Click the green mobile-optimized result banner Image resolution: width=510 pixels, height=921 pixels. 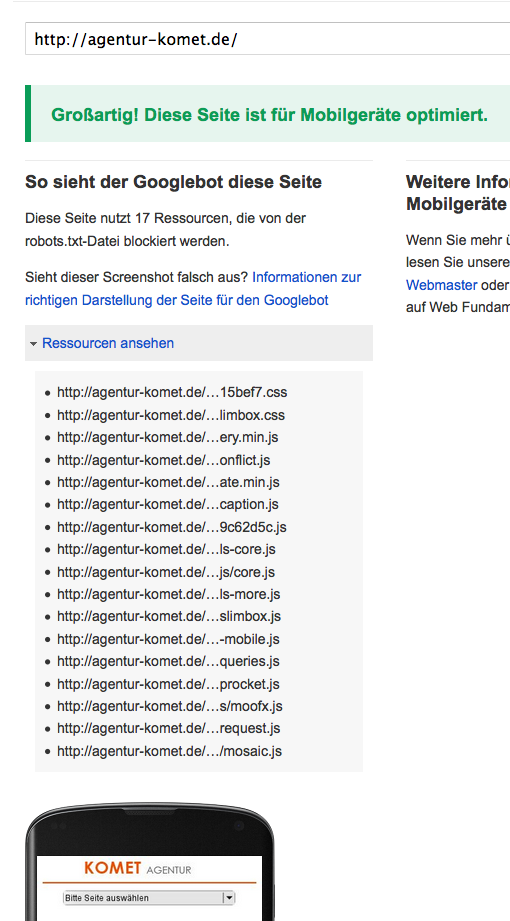coord(267,114)
